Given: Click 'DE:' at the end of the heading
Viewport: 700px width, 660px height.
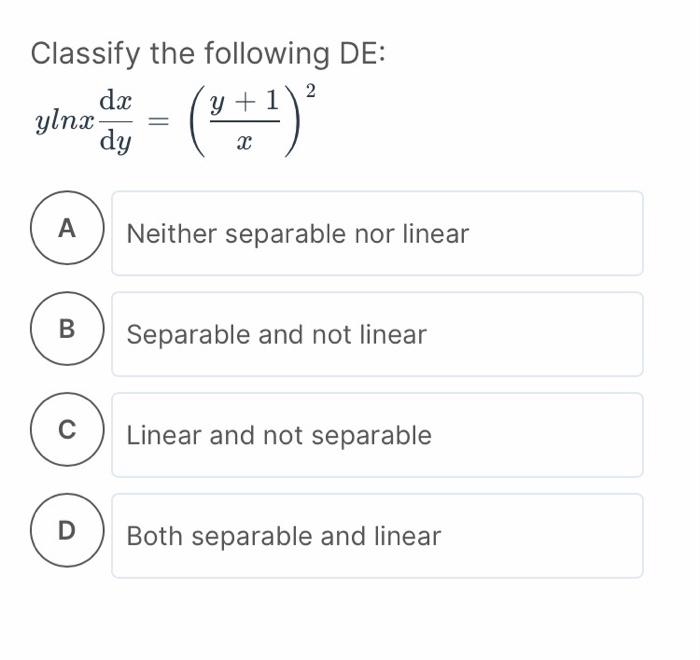Looking at the screenshot, I should [362, 54].
